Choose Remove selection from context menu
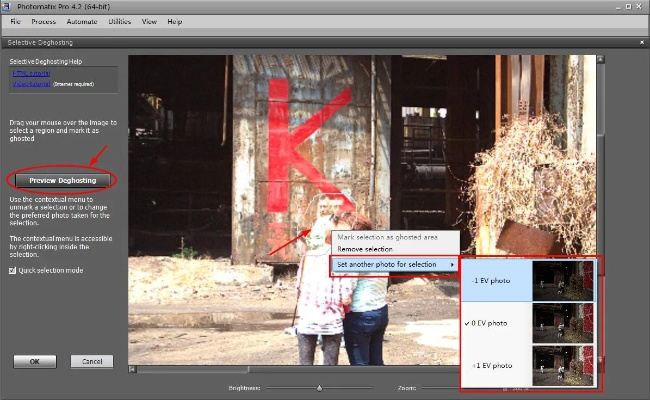The image size is (650, 400). (x=365, y=248)
